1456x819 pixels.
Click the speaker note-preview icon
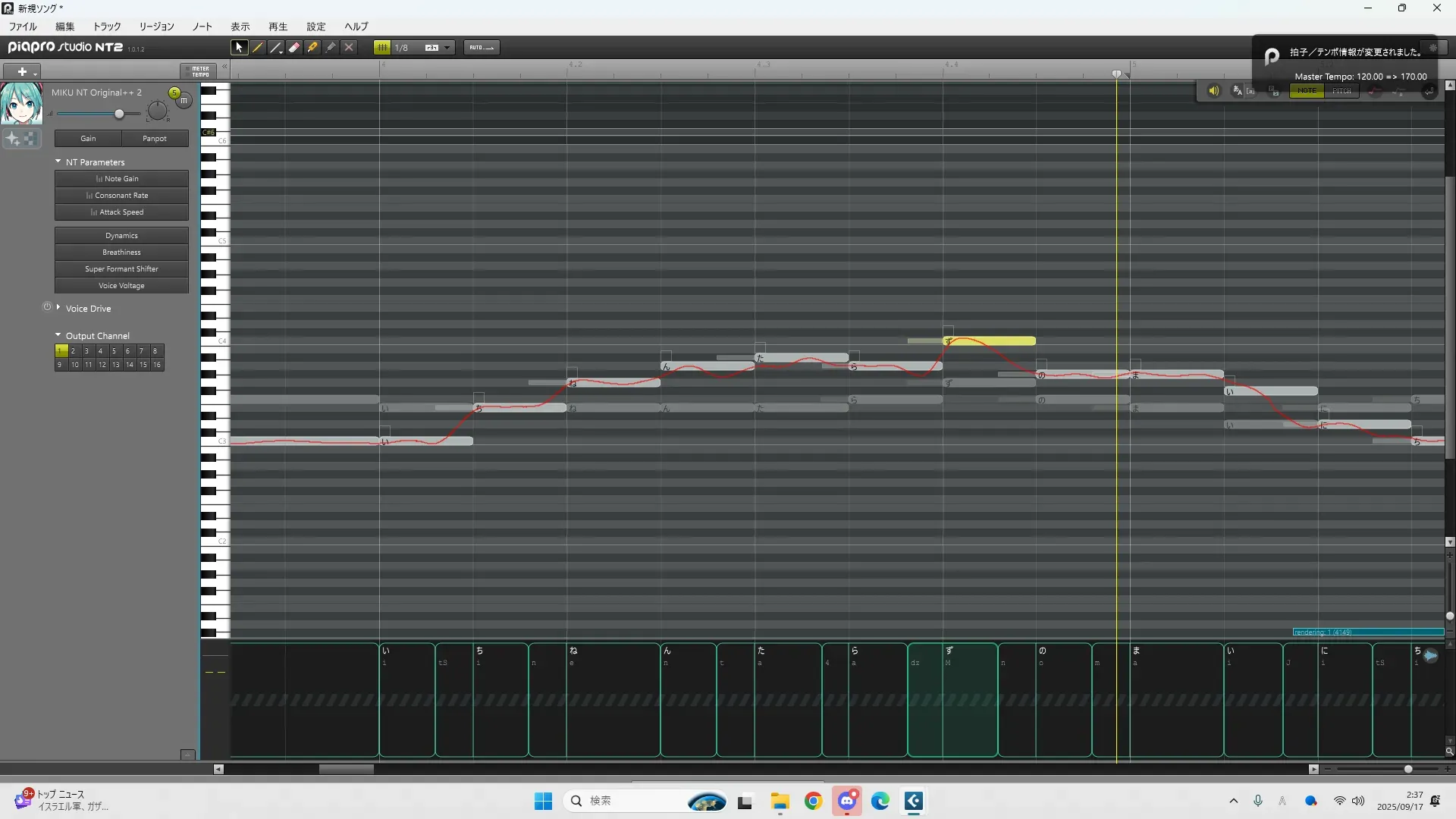[x=1213, y=90]
